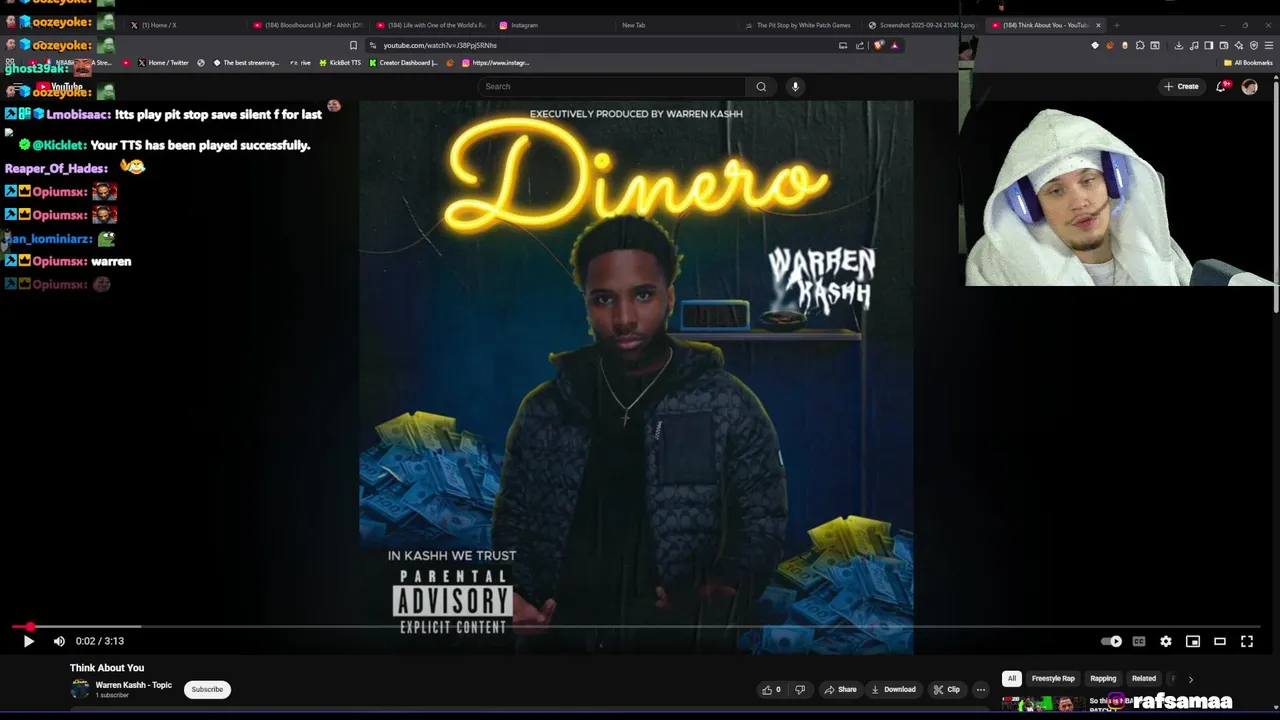Click the share page icon in address bar
1280x720 pixels.
coord(859,45)
